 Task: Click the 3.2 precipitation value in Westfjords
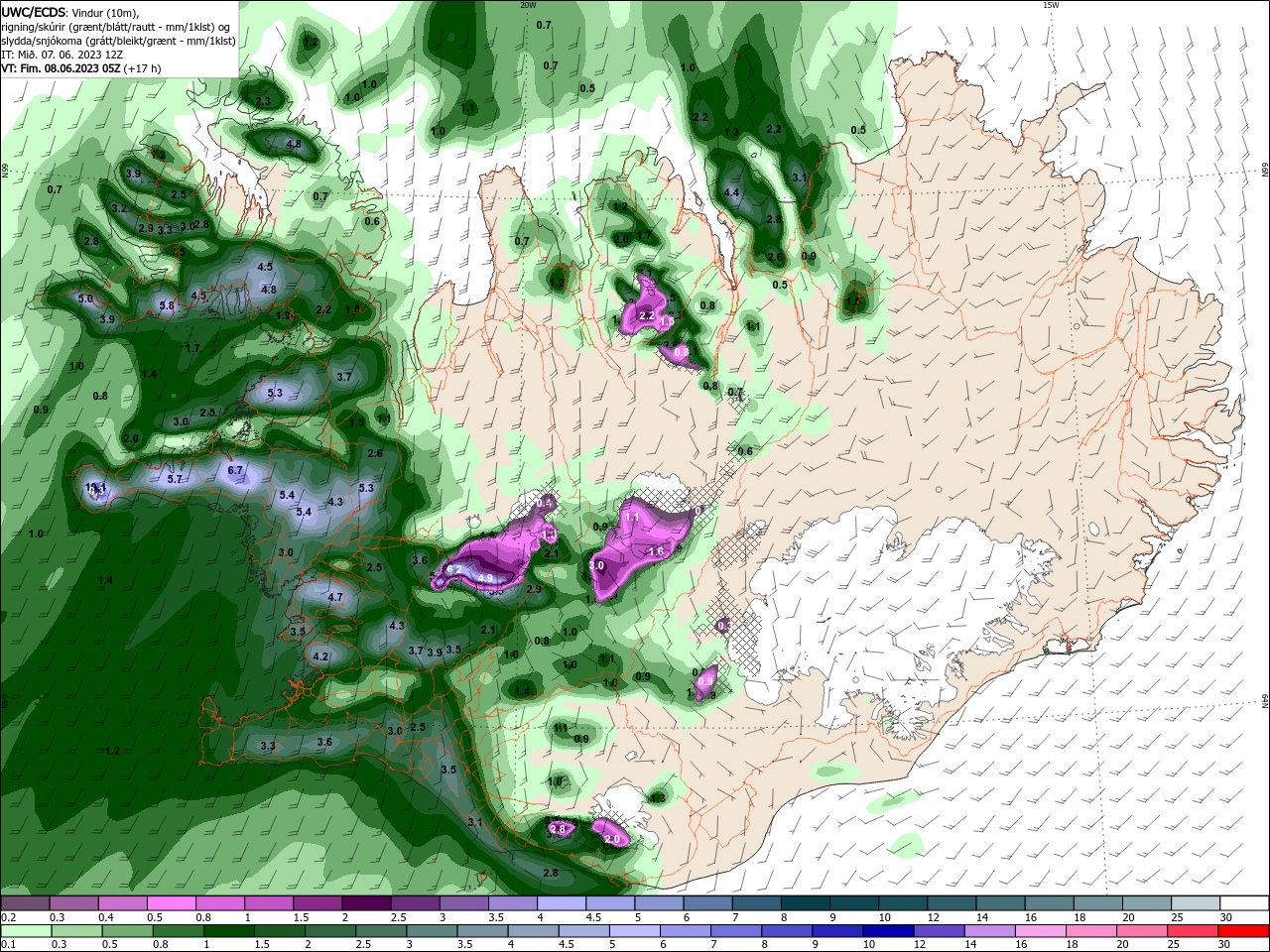tap(119, 209)
